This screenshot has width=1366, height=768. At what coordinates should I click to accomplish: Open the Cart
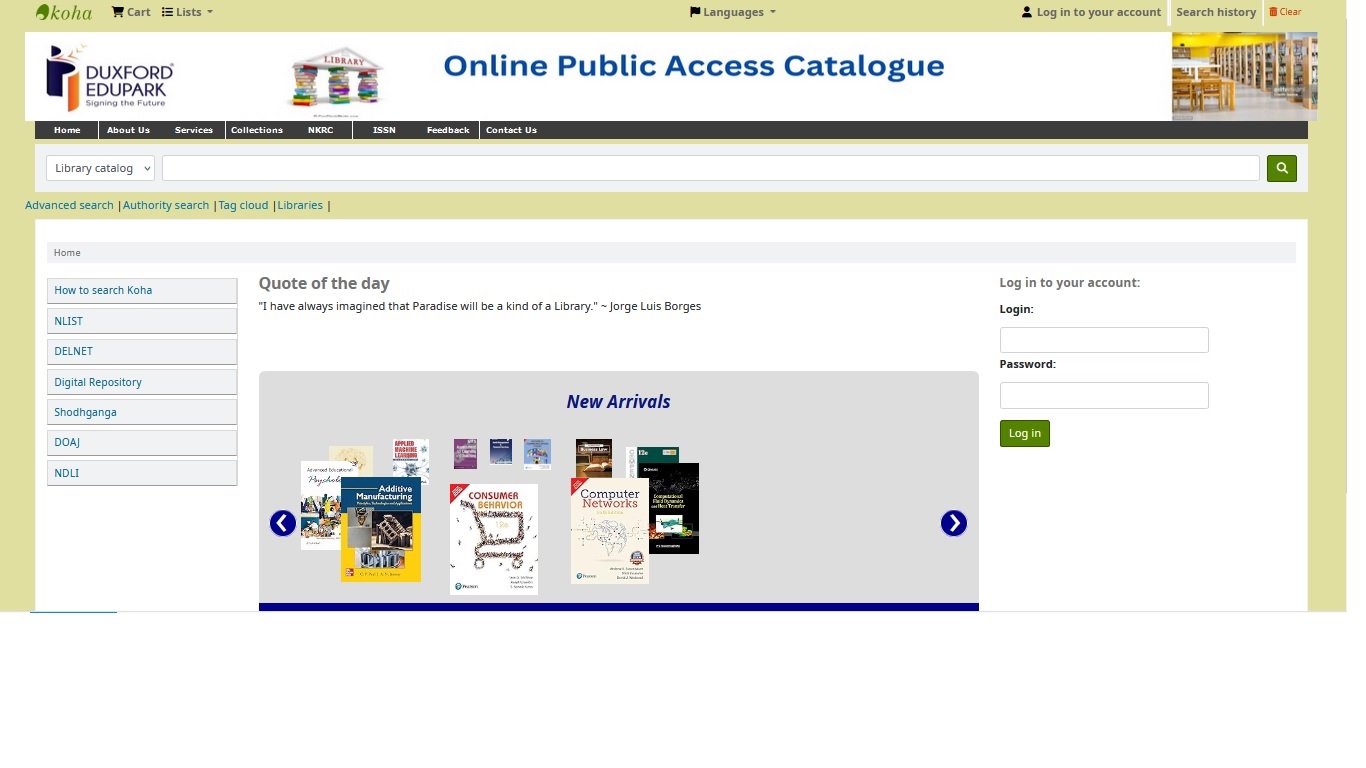(x=130, y=13)
